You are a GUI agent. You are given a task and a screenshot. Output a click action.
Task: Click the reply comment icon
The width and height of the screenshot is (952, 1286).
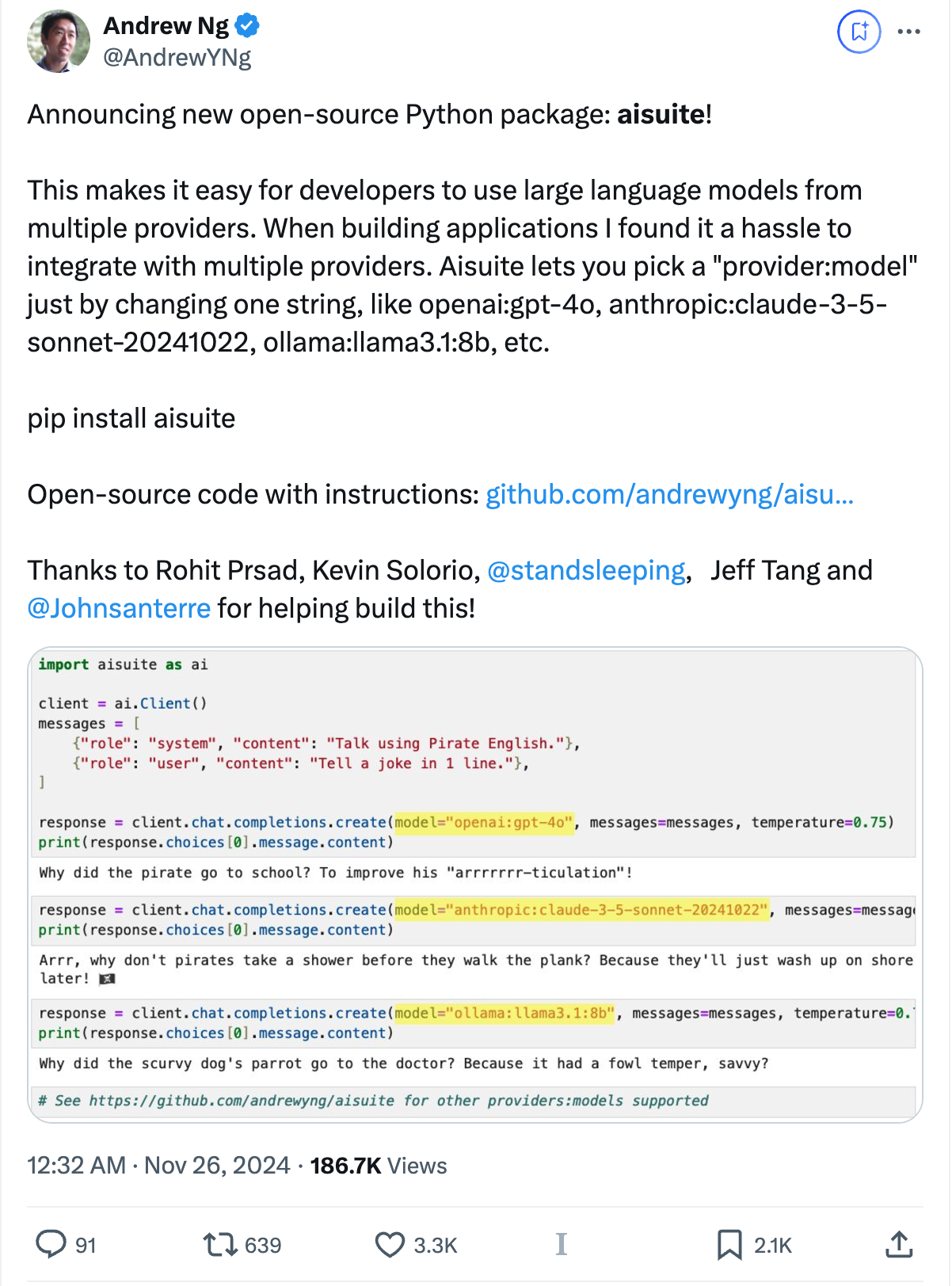click(51, 1244)
